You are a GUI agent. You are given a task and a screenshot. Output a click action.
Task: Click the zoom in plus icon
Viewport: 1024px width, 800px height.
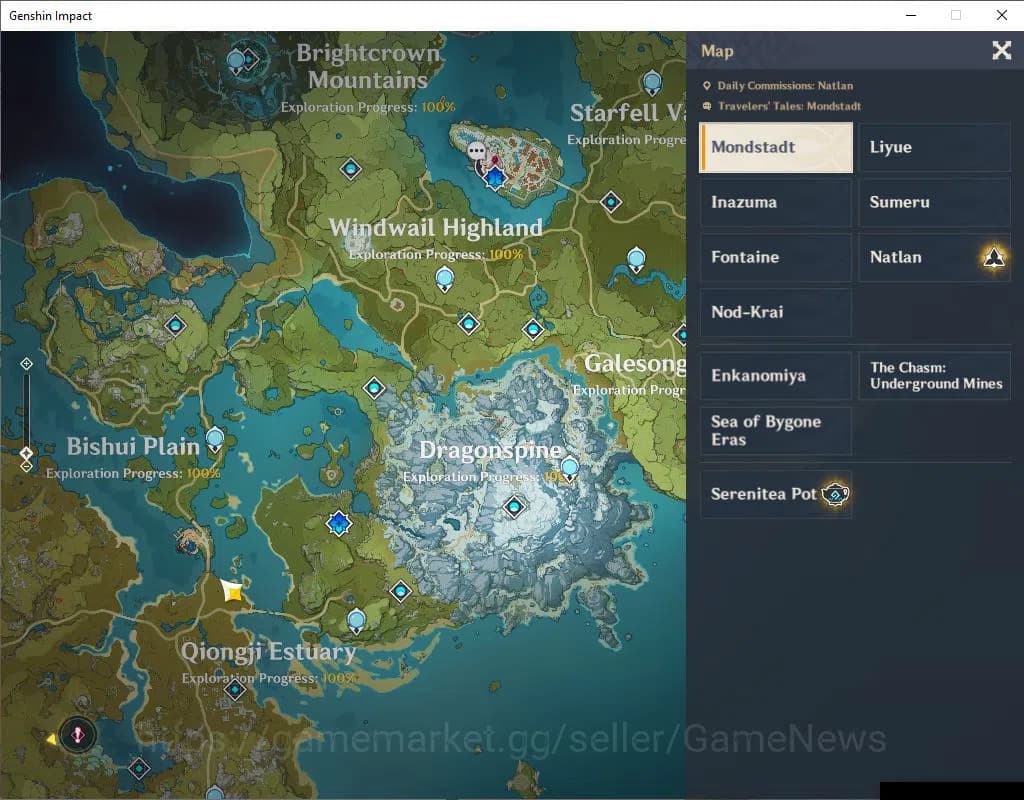click(27, 364)
